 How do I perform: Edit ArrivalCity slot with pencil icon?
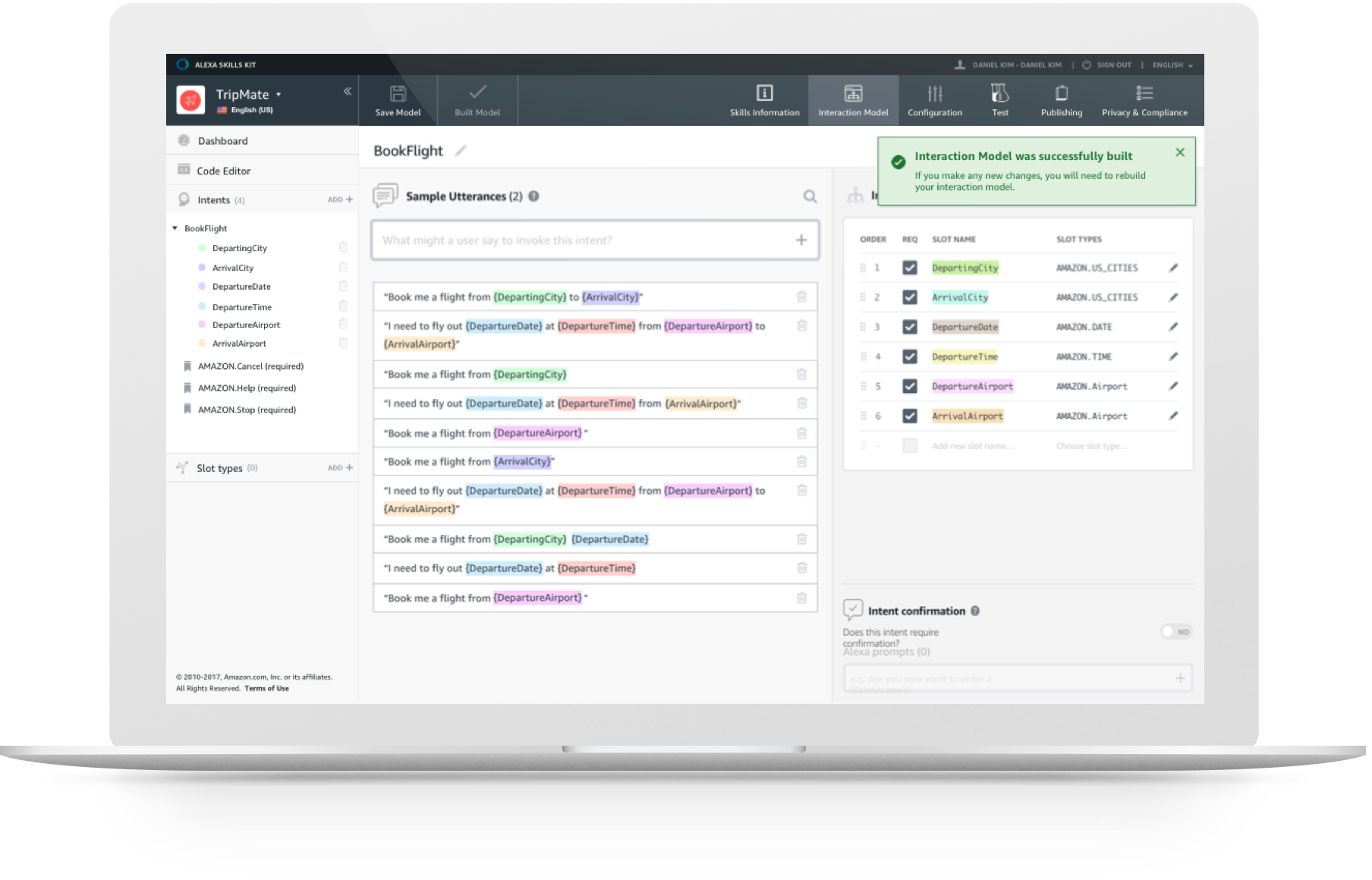pyautogui.click(x=1173, y=297)
